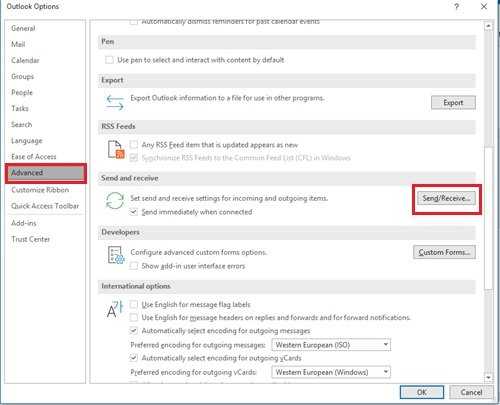Viewport: 500px width, 405px height.
Task: Toggle Use pen to select and interact checkbox
Action: (109, 60)
